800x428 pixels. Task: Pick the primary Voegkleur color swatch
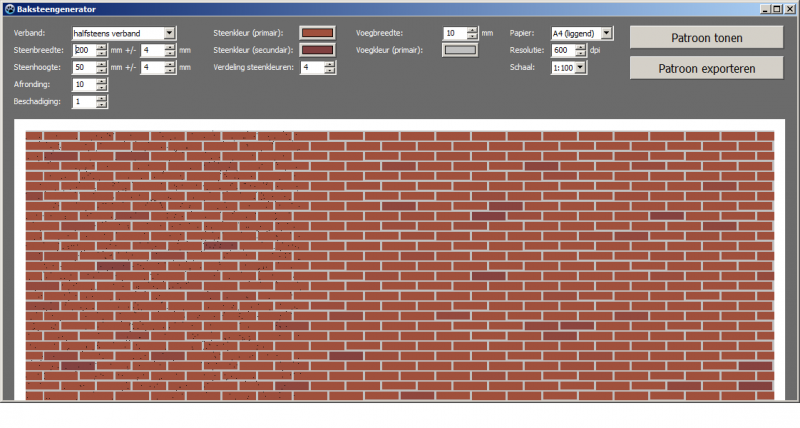[x=460, y=50]
